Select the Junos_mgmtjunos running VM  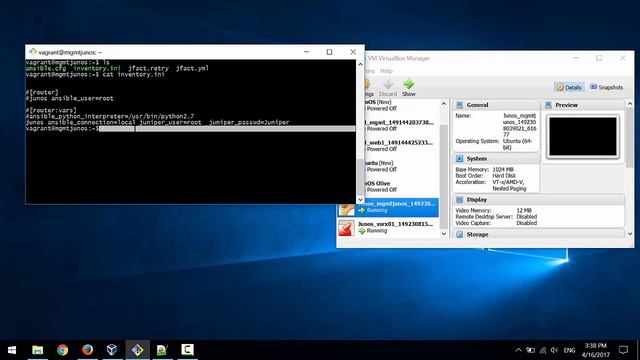tap(388, 207)
